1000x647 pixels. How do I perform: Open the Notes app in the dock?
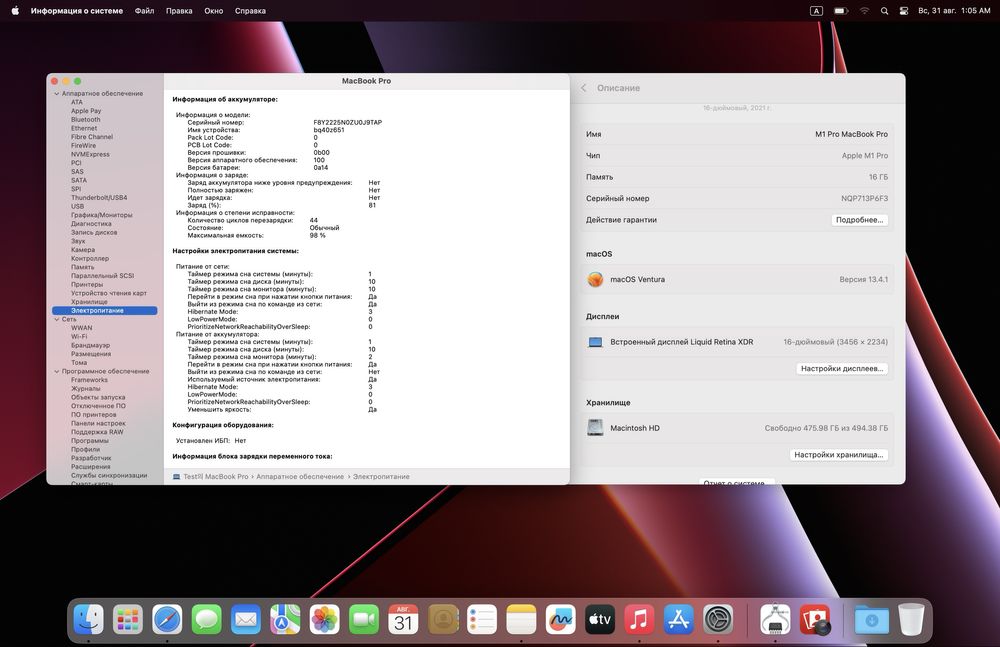tap(521, 620)
